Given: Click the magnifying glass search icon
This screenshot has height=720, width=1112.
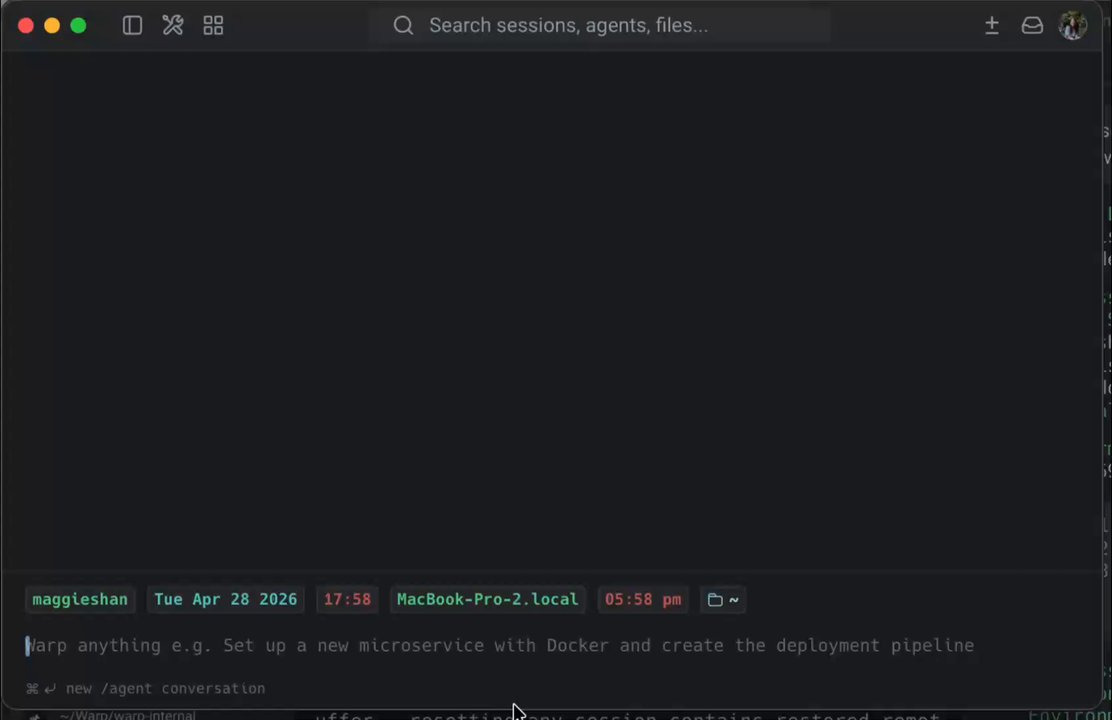Looking at the screenshot, I should [403, 26].
